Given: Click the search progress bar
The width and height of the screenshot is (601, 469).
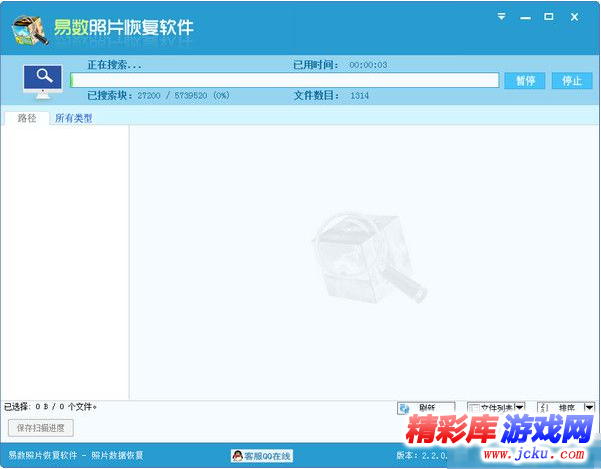Looking at the screenshot, I should pos(284,80).
